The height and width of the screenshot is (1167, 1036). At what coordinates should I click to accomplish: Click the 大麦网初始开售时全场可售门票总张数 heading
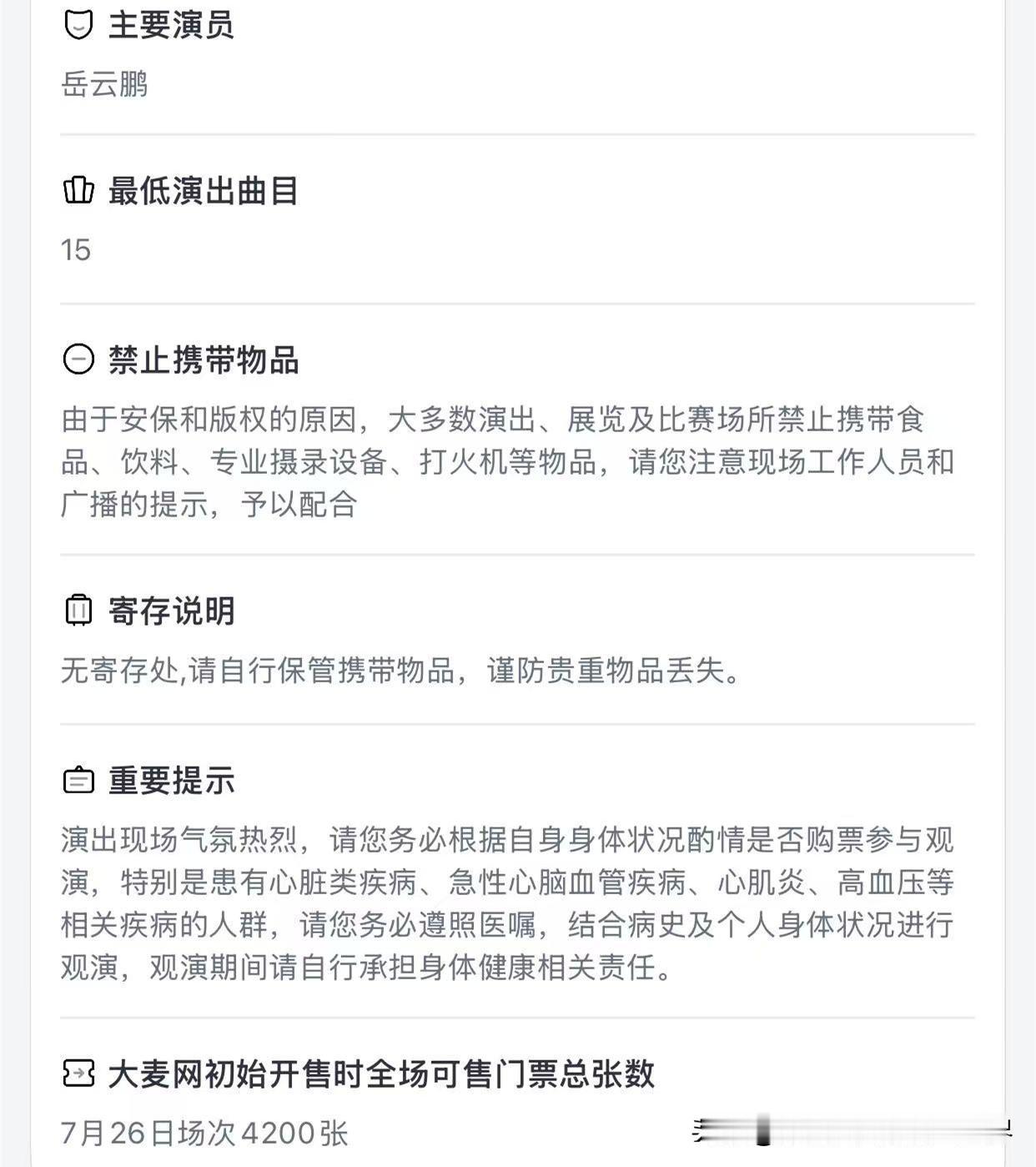(x=381, y=1074)
